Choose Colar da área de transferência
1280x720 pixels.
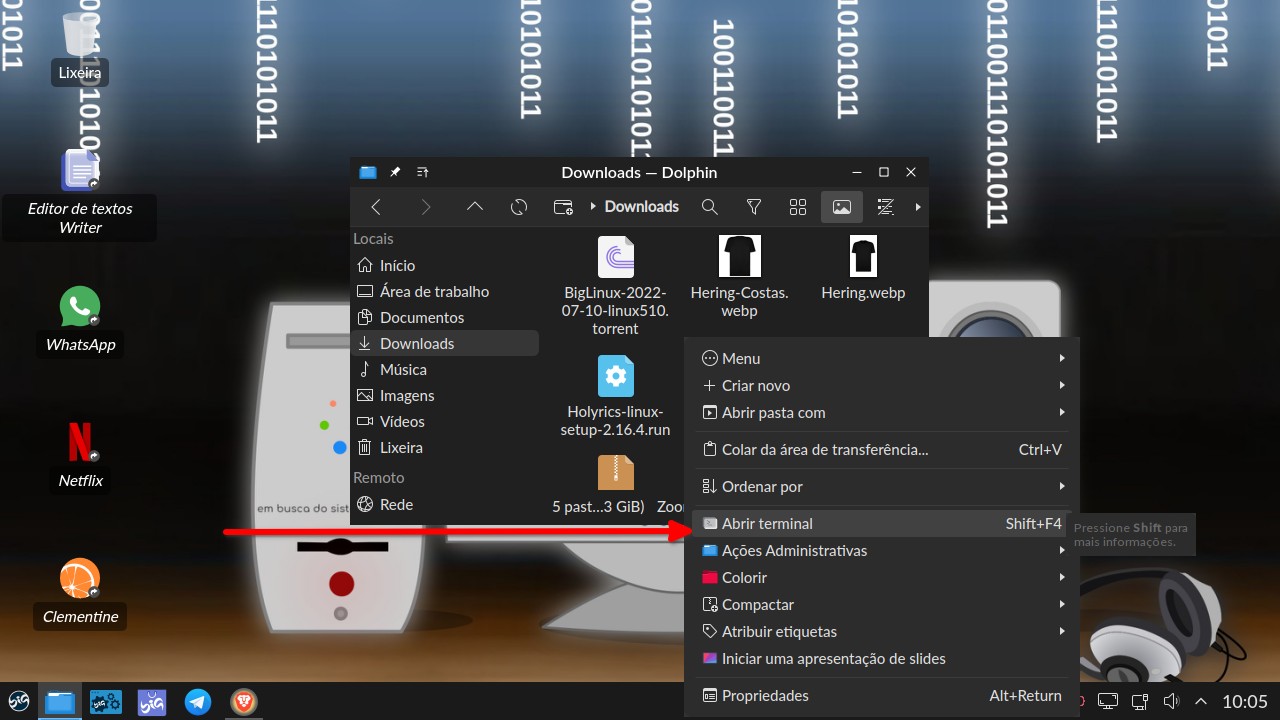click(881, 449)
